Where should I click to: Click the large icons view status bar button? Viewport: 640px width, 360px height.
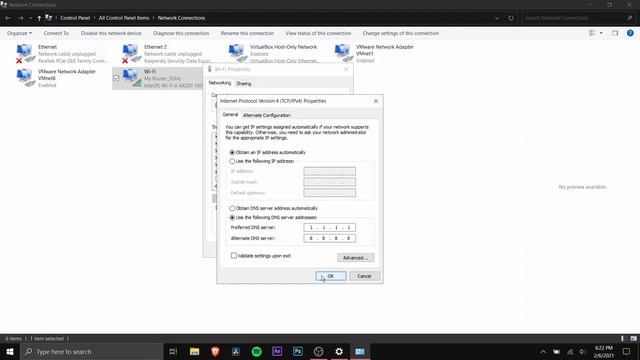pyautogui.click(x=633, y=338)
